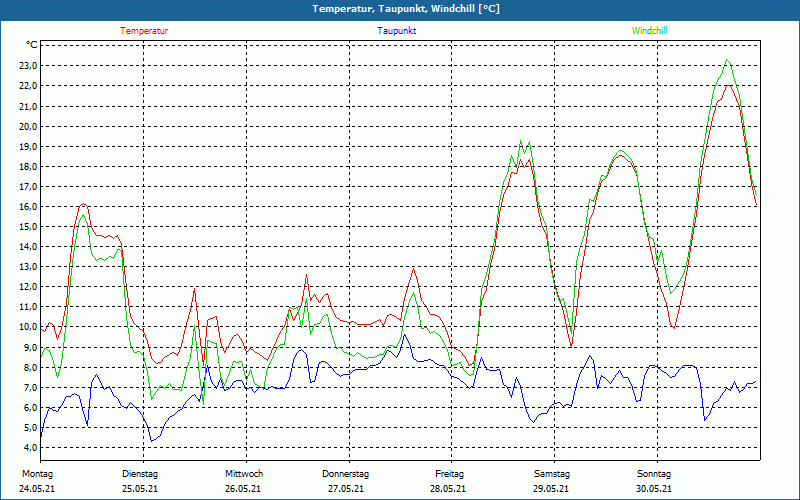Click the '28.05.21' date label
The image size is (800, 500).
tap(448, 489)
